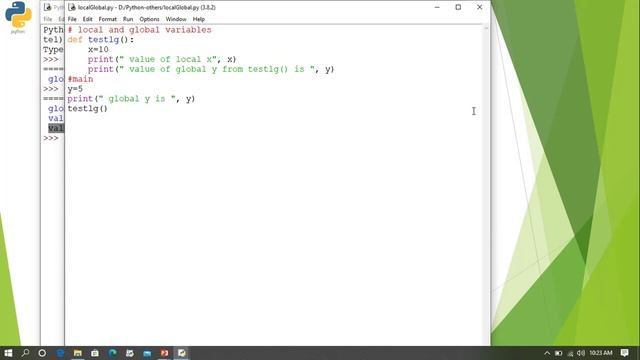The image size is (640, 360).
Task: Open Cortana from the taskbar
Action: (42, 353)
